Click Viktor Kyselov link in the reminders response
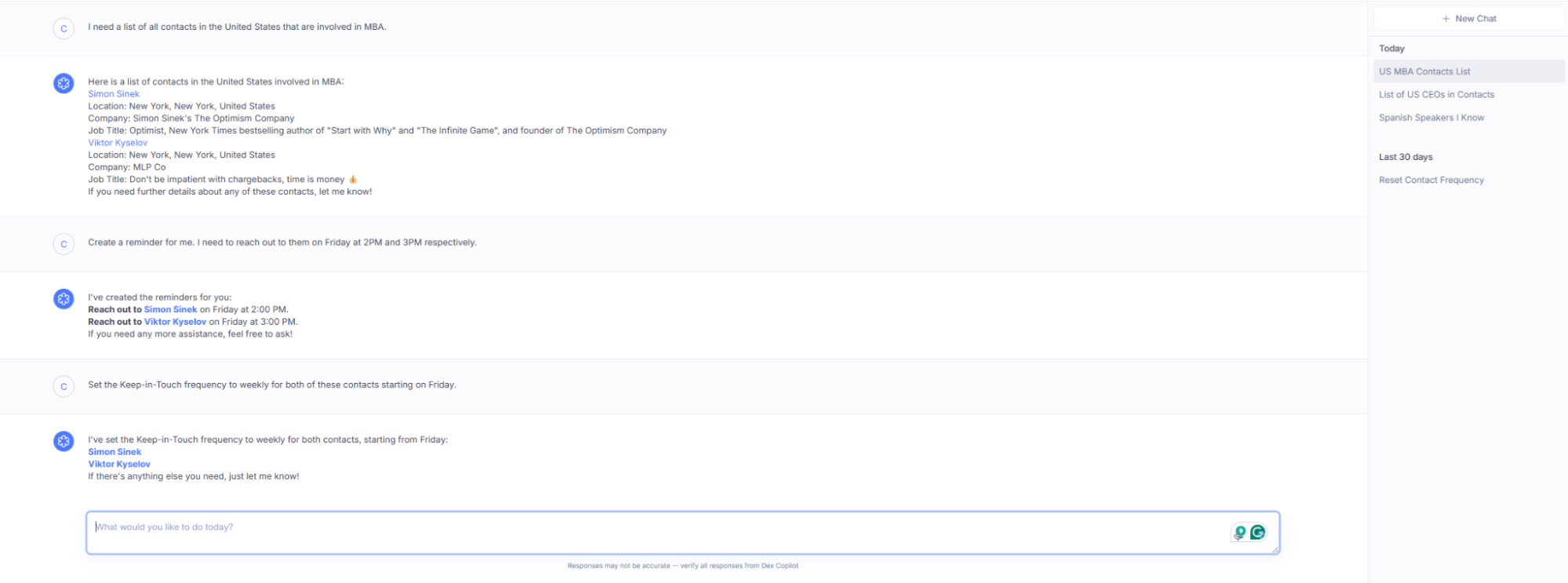This screenshot has width=1568, height=583. click(x=175, y=322)
